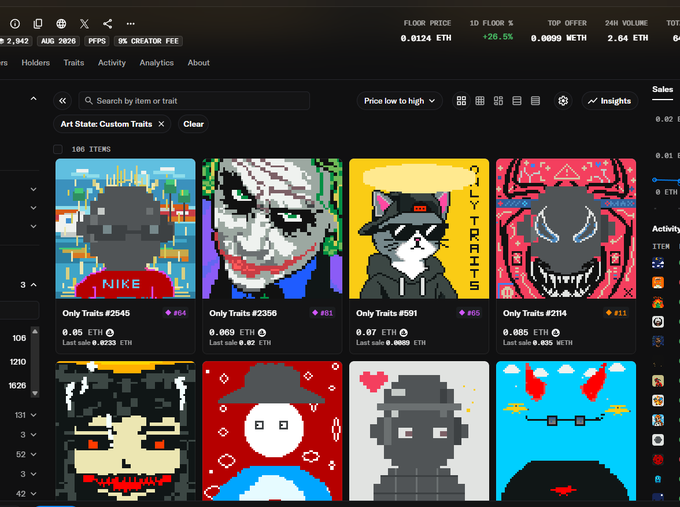Collapse the filter sidebar with double chevron
Screen dimensions: 680x507
(62, 101)
